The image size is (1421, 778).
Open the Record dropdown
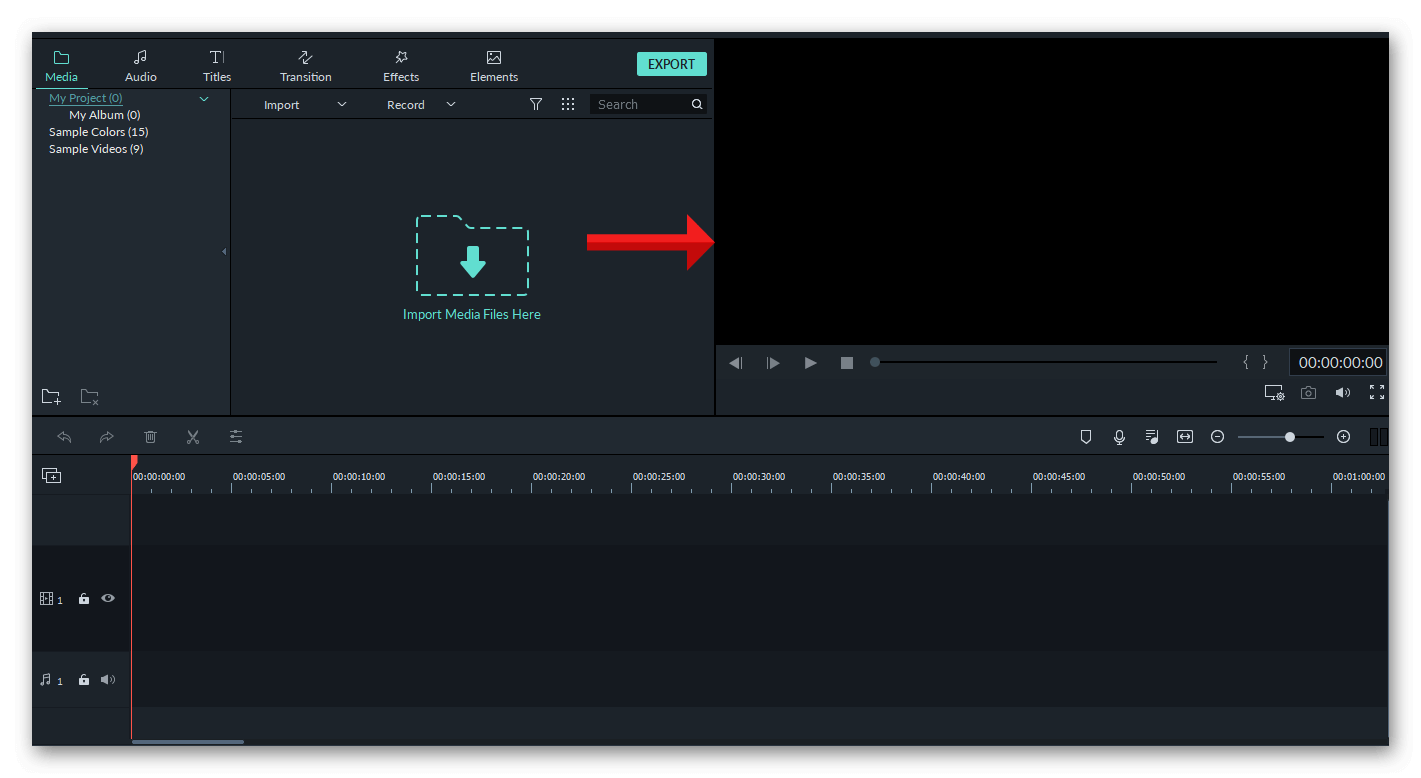[x=421, y=105]
